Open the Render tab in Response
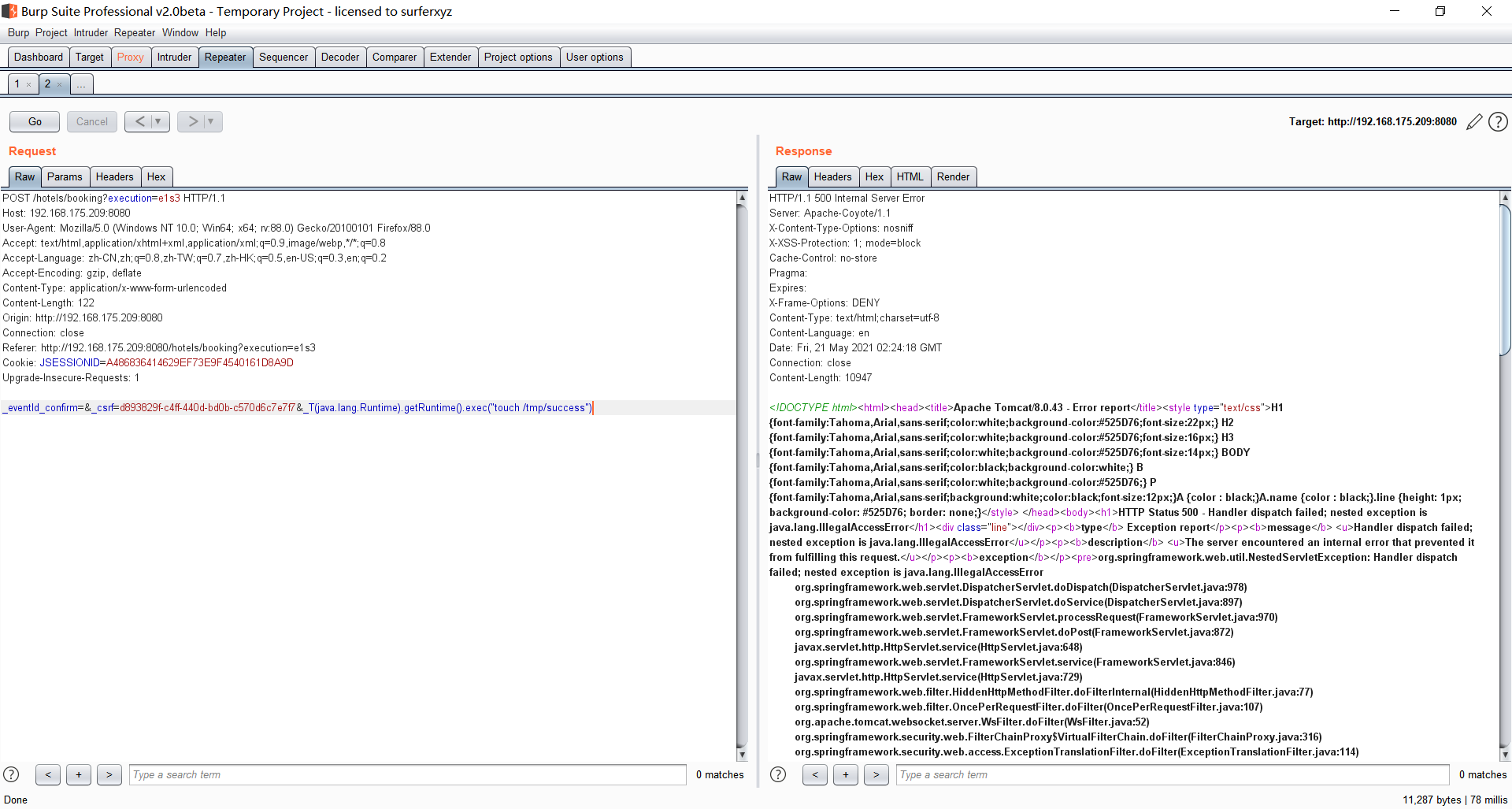This screenshot has height=809, width=1512. coord(953,176)
